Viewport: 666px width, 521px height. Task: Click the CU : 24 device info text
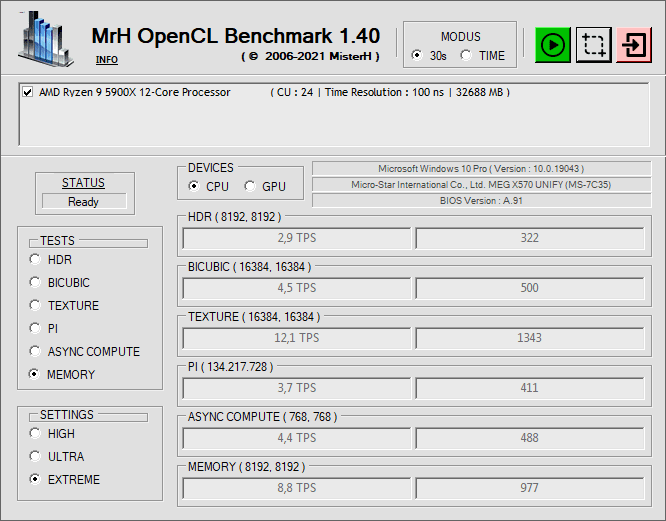[295, 92]
